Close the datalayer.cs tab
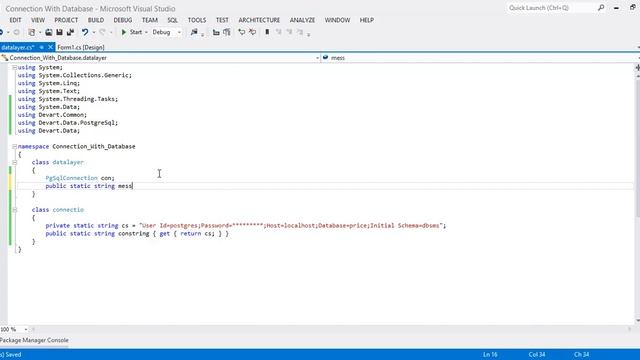Screen dimensions: 640x360 [51, 47]
